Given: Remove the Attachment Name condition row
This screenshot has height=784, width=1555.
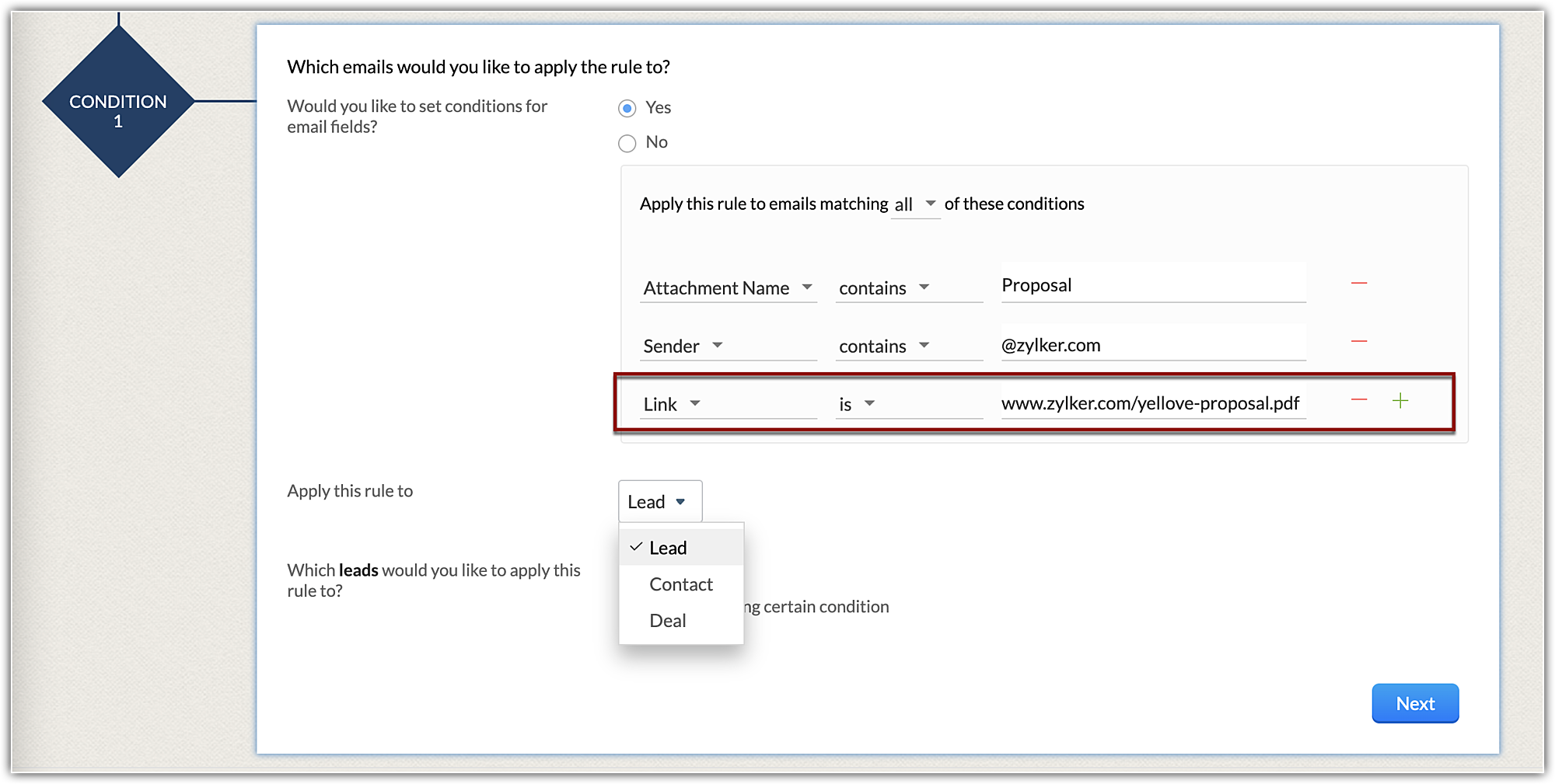Looking at the screenshot, I should tap(1358, 284).
